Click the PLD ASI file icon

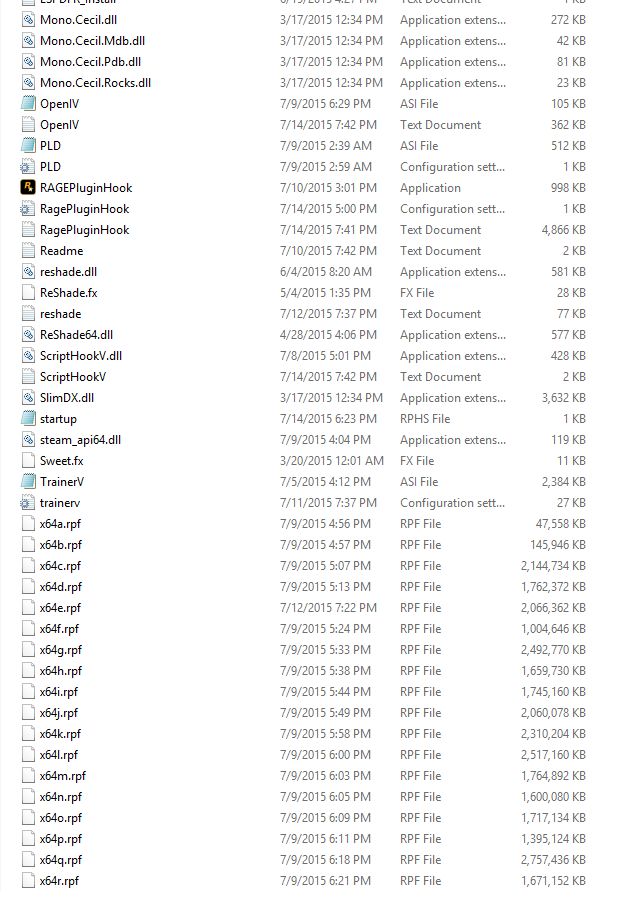(28, 146)
